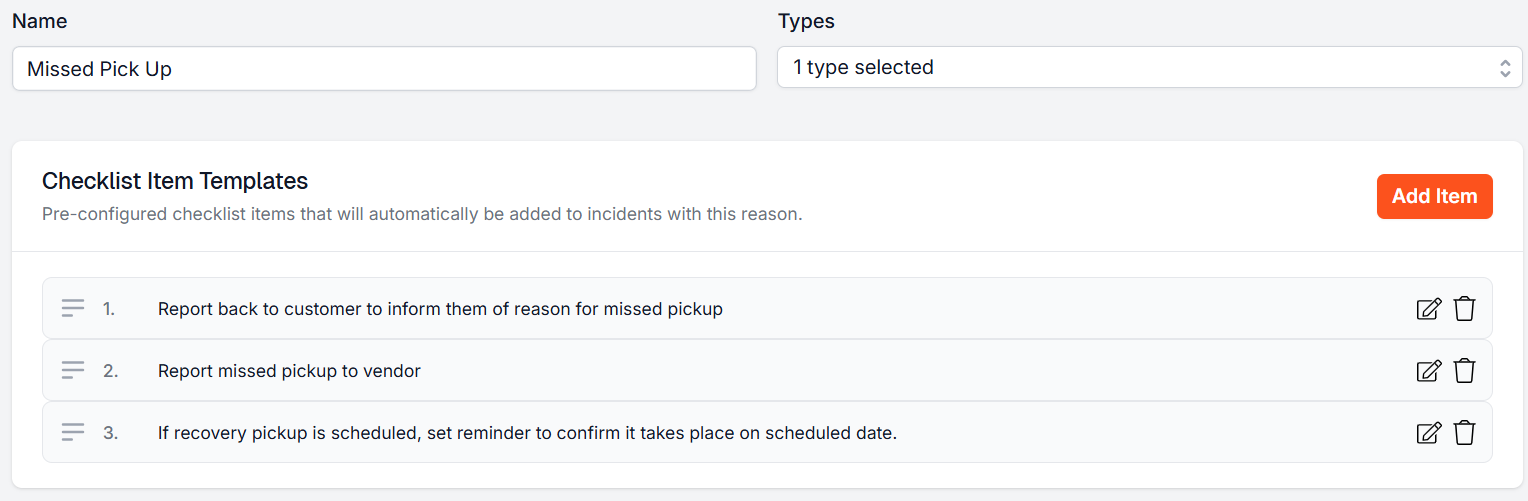Open the Types dropdown
The height and width of the screenshot is (501, 1528).
(1148, 68)
